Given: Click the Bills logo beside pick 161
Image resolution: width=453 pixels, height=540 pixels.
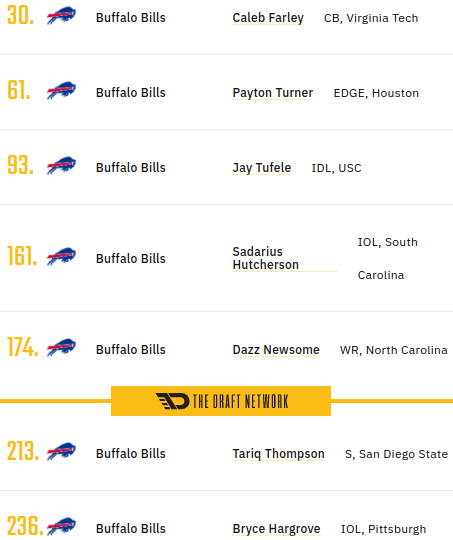Looking at the screenshot, I should (61, 257).
